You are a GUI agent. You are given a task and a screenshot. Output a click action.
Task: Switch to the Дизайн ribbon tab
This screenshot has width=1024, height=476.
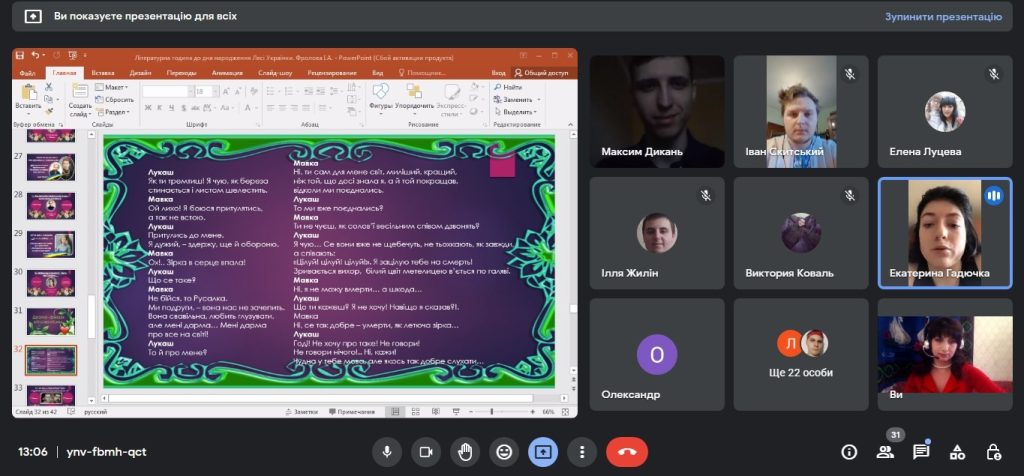(140, 73)
